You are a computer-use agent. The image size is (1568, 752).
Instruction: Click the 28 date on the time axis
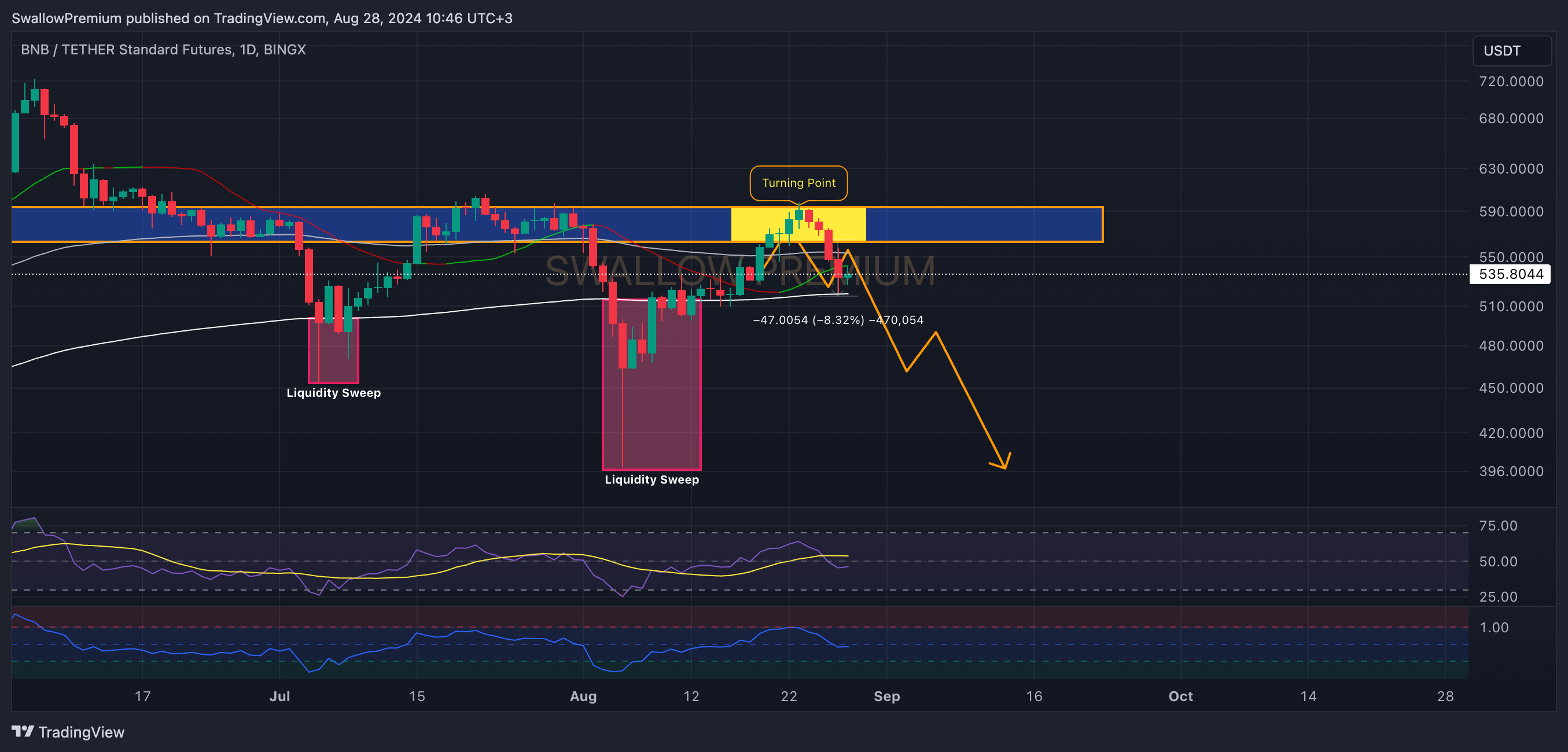pyautogui.click(x=1445, y=696)
